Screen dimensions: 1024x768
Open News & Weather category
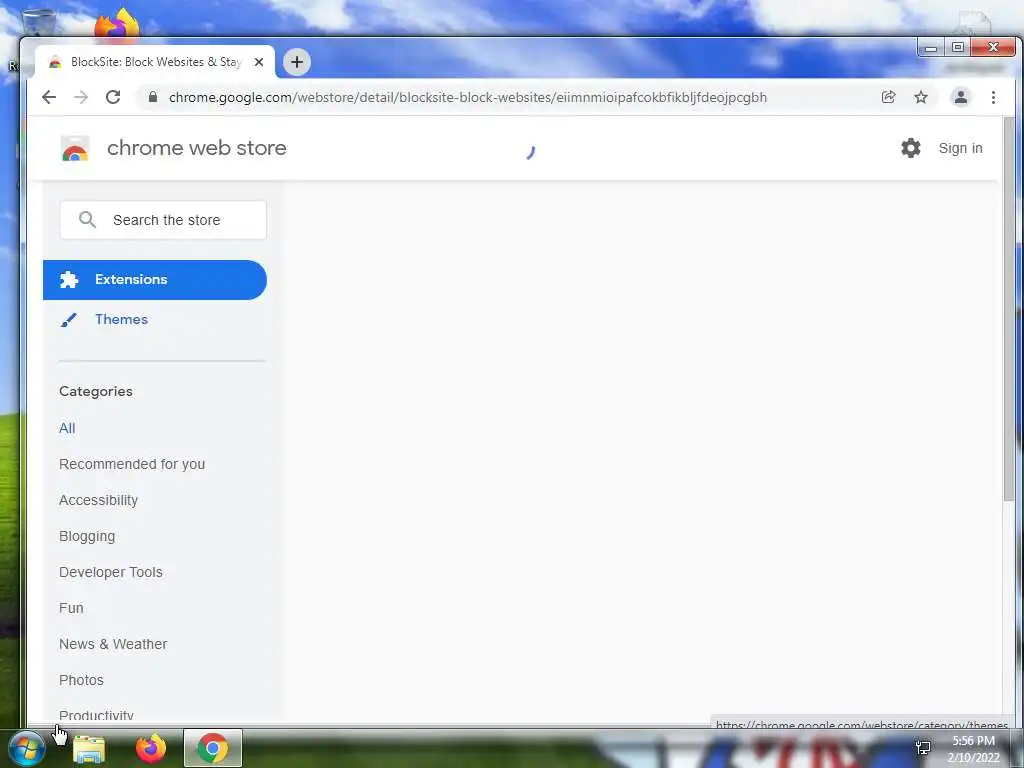coord(113,644)
